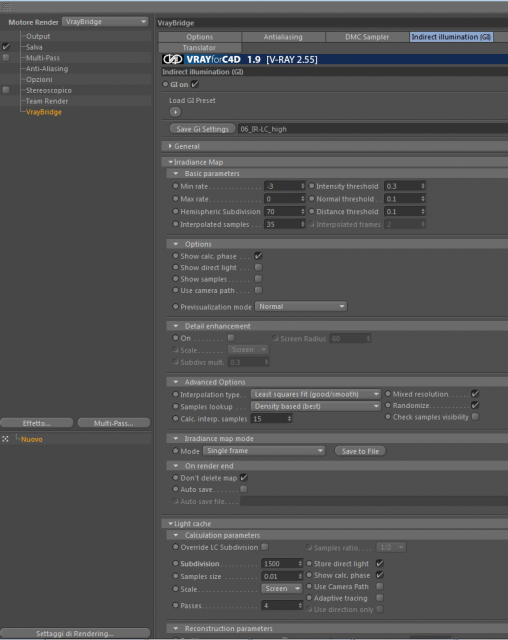Click the grip handle icon at window top-left
Image resolution: width=508 pixels, height=640 pixels.
pos(6,7)
